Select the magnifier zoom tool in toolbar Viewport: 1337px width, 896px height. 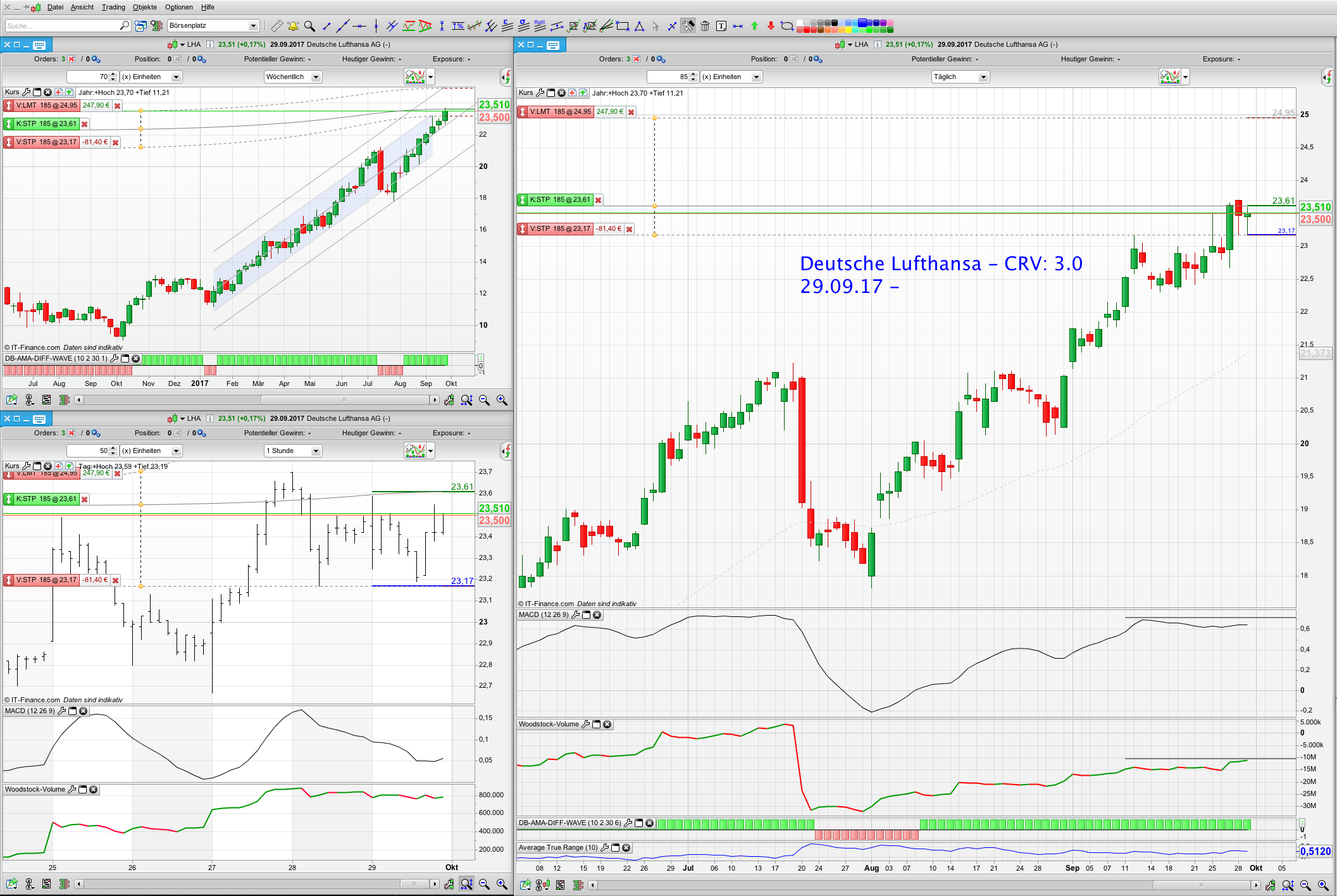tap(309, 26)
